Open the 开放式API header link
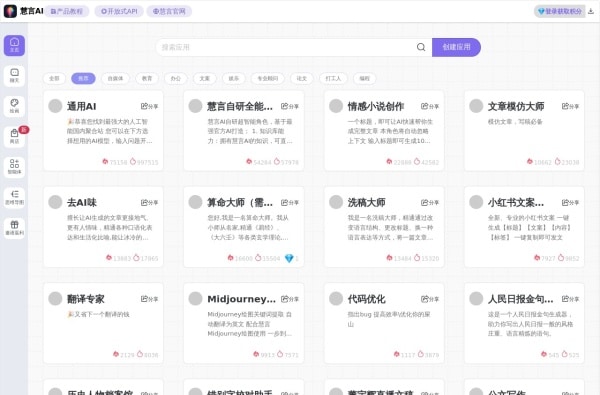 tap(119, 11)
